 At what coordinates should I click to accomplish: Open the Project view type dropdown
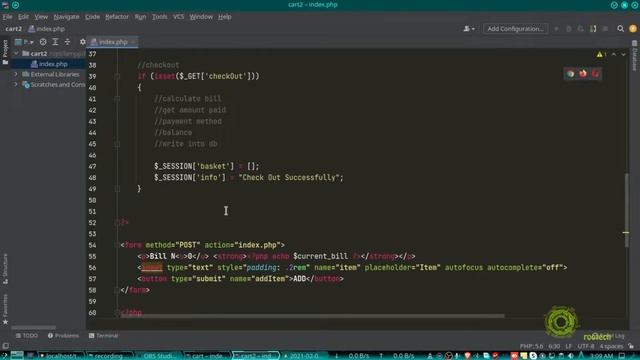[x=24, y=42]
